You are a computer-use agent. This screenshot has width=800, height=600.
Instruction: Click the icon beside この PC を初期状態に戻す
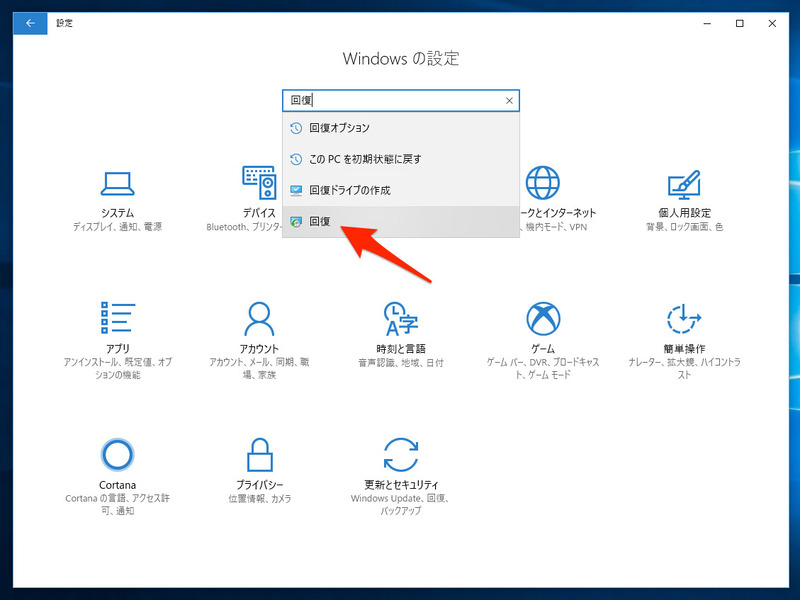(x=296, y=159)
